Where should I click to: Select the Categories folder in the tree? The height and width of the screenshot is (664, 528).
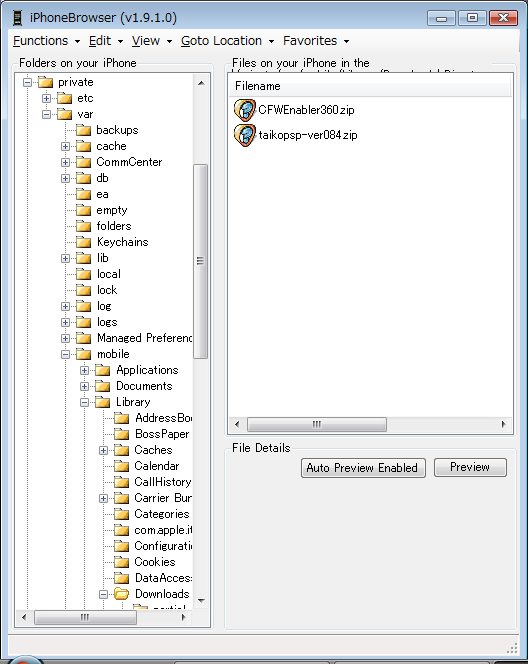pos(162,514)
